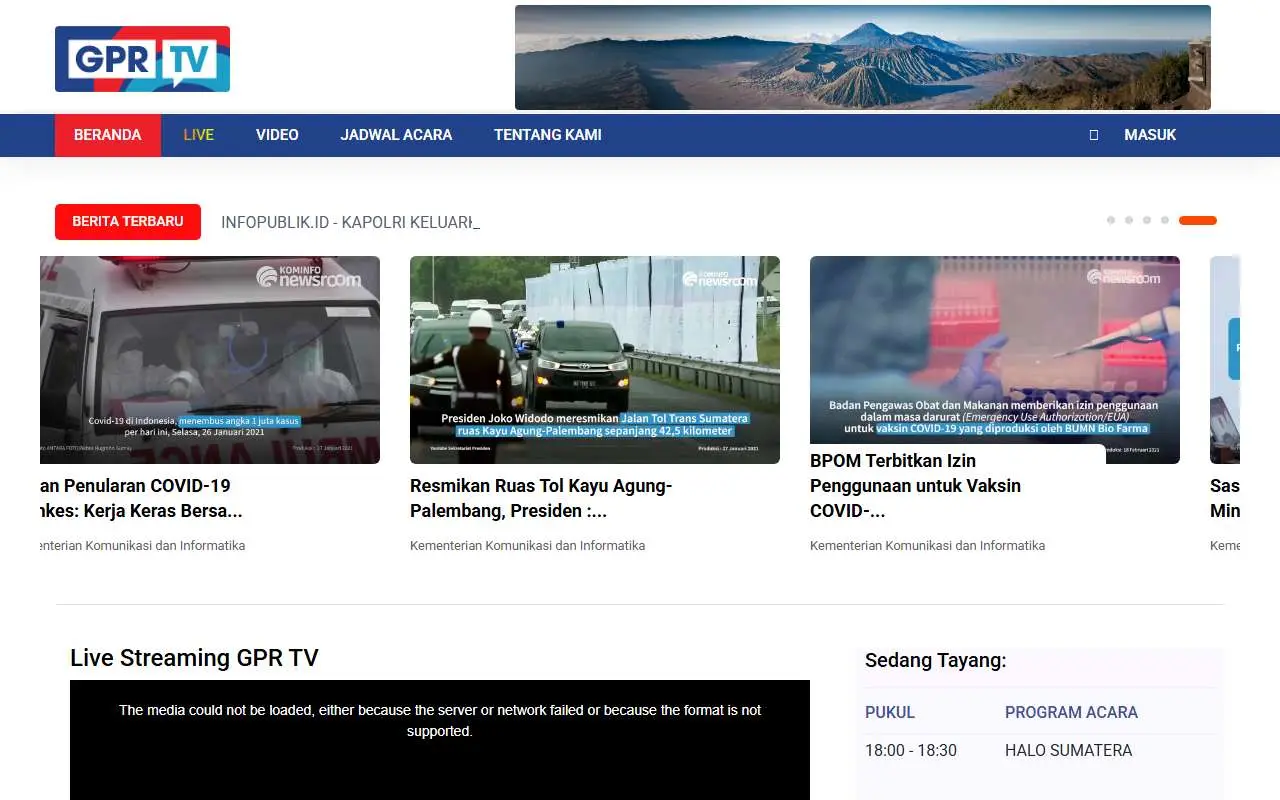Screen dimensions: 1280x800
Task: Click the BERITA TERBARU red button
Action: tap(128, 222)
